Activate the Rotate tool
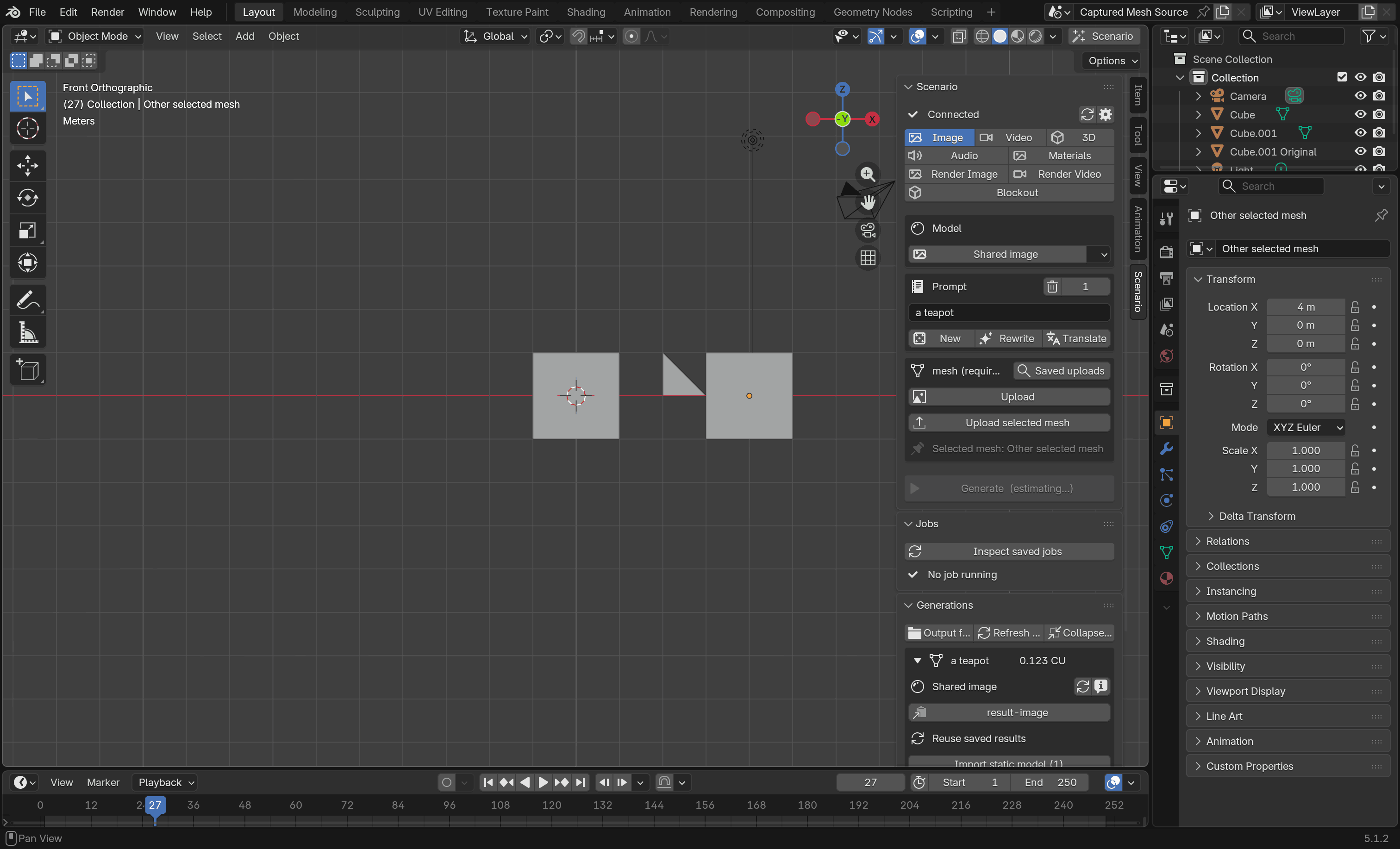Screen dimensions: 1400x849 click(x=27, y=198)
